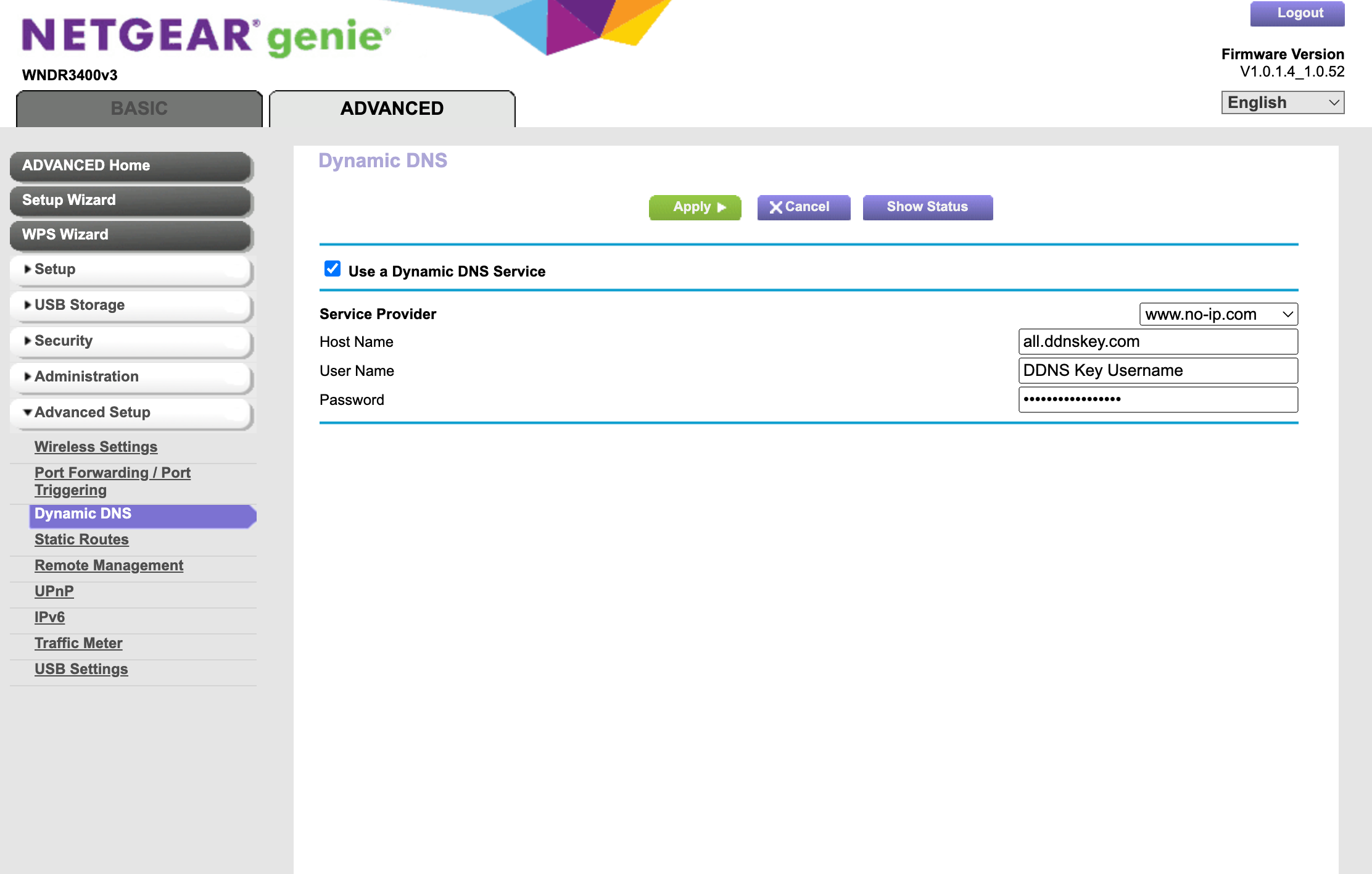Open the Traffic Meter page
The height and width of the screenshot is (874, 1372).
pos(78,643)
